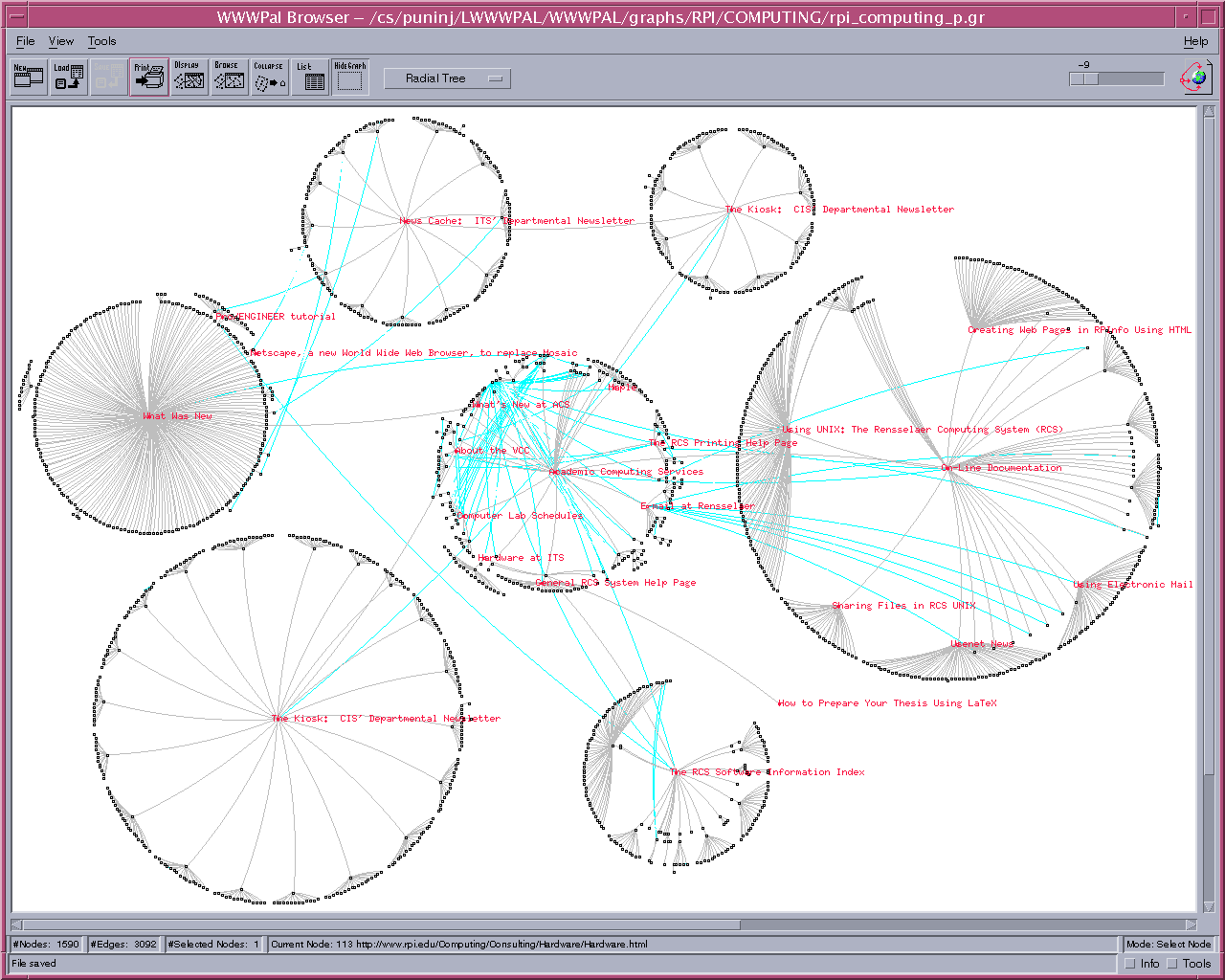Viewport: 1225px width, 980px height.
Task: Open the window menu button in title bar
Action: click(17, 16)
